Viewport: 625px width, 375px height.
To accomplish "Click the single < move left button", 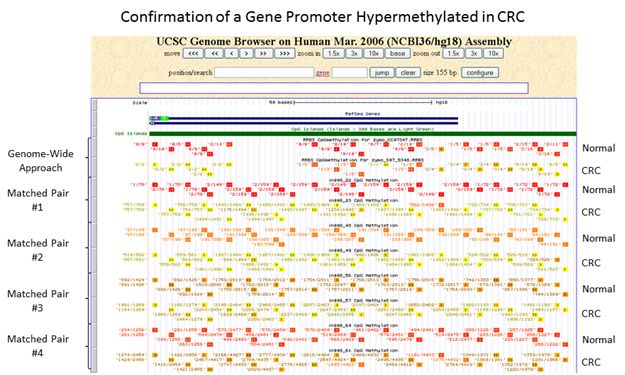I will [232, 53].
